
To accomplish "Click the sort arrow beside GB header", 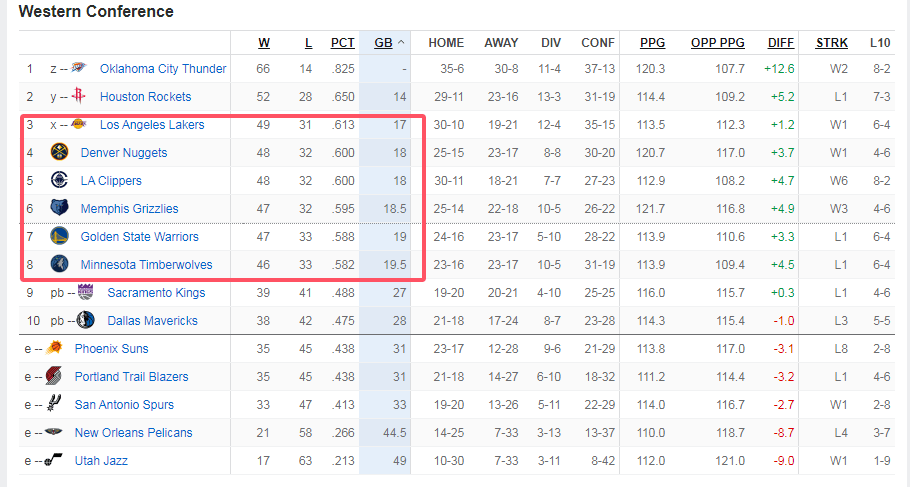I will pyautogui.click(x=401, y=43).
